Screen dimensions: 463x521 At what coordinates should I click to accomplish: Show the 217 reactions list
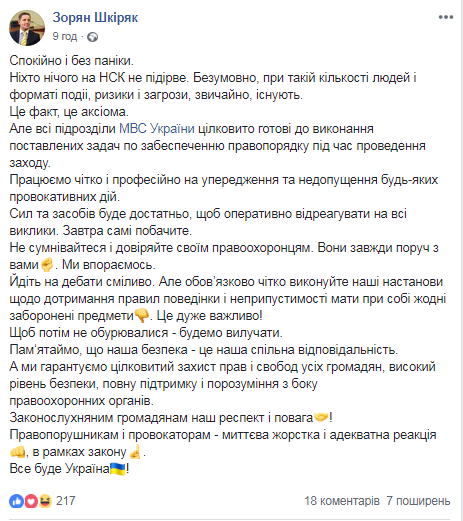tap(66, 501)
